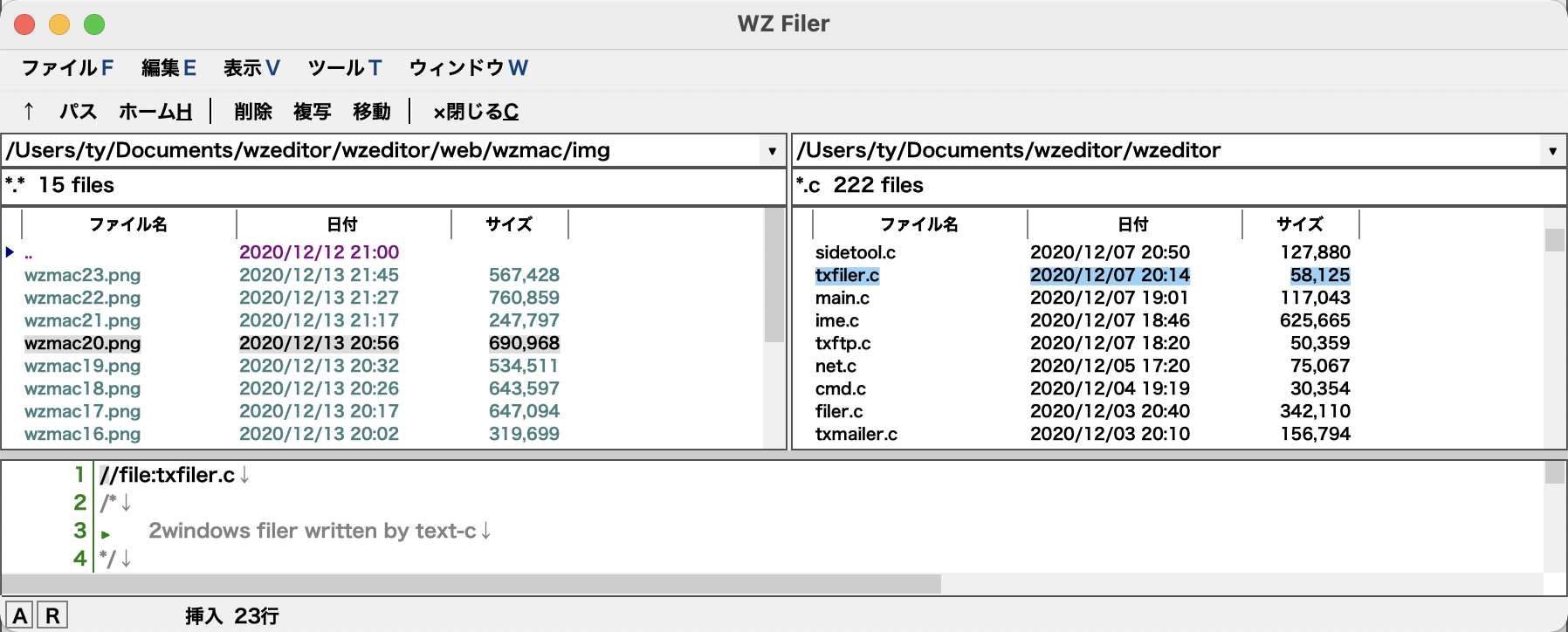Select file main.c
Viewport: 1568px width, 632px height.
point(842,298)
